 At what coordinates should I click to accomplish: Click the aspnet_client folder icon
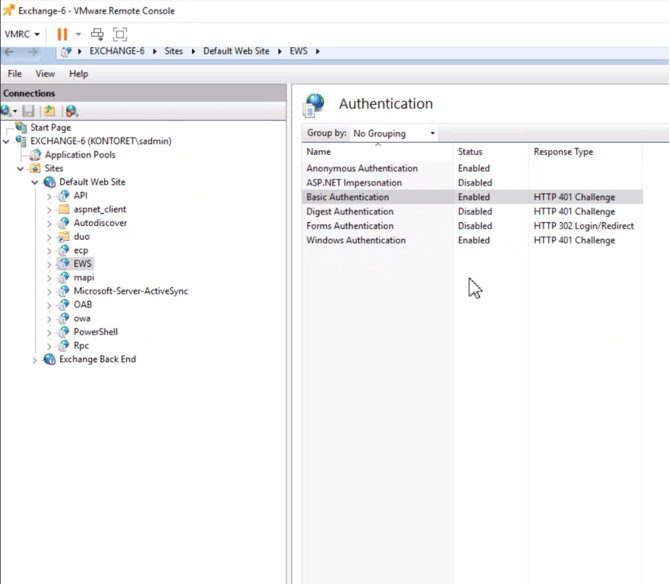point(63,209)
